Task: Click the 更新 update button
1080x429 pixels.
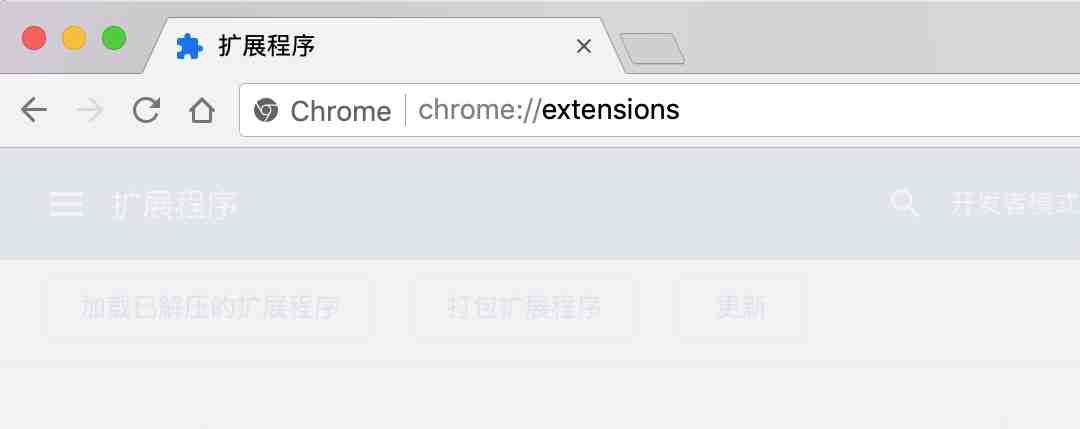Action: [x=742, y=307]
